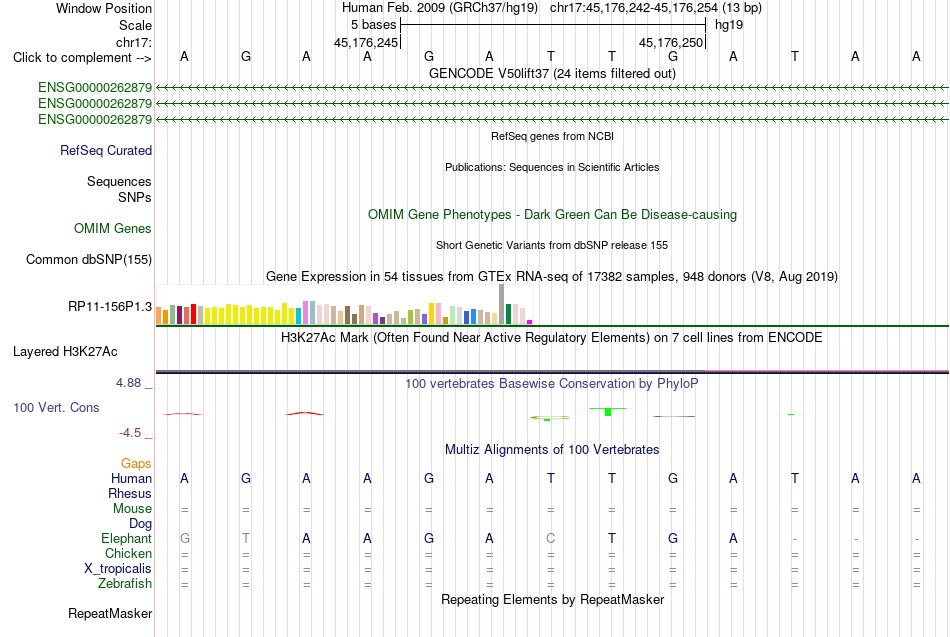Click the RepeatMasker track label

pyautogui.click(x=110, y=614)
